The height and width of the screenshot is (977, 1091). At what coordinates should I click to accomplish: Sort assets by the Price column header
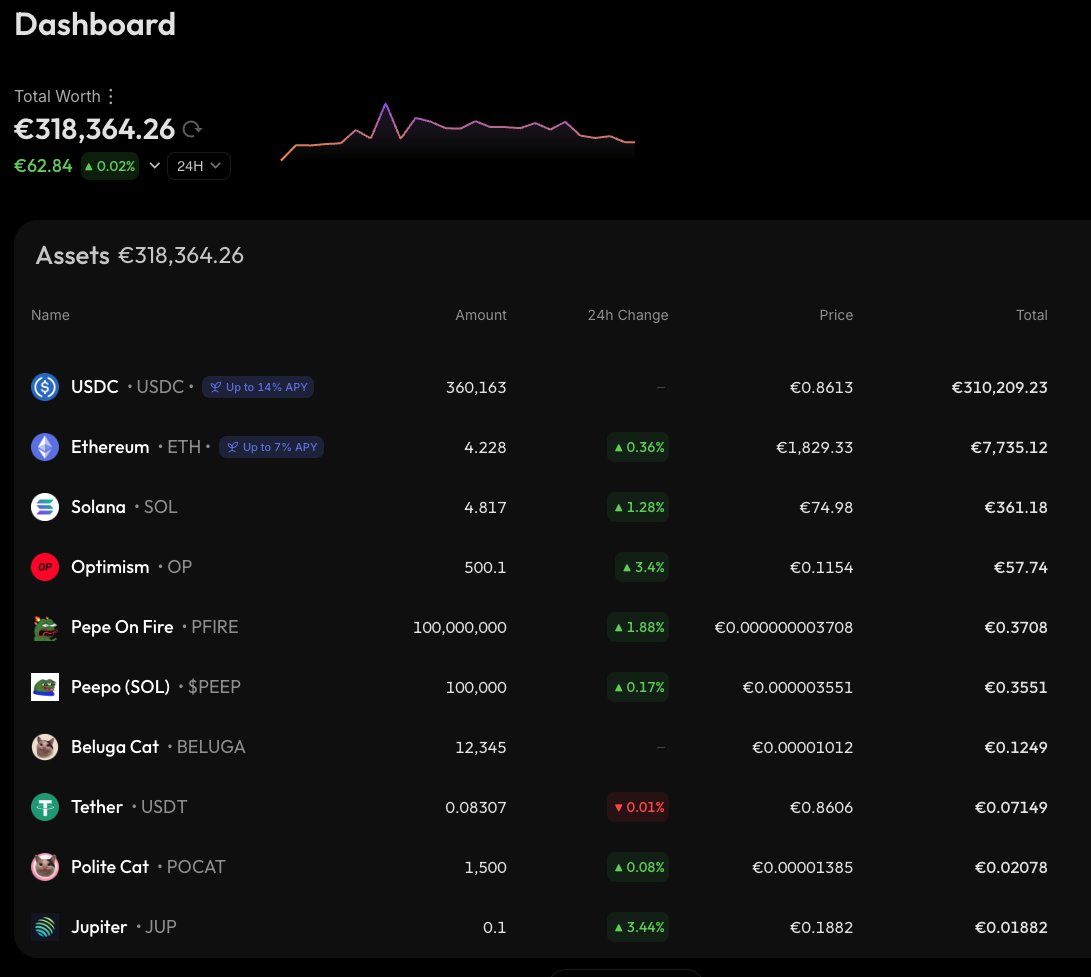click(836, 315)
